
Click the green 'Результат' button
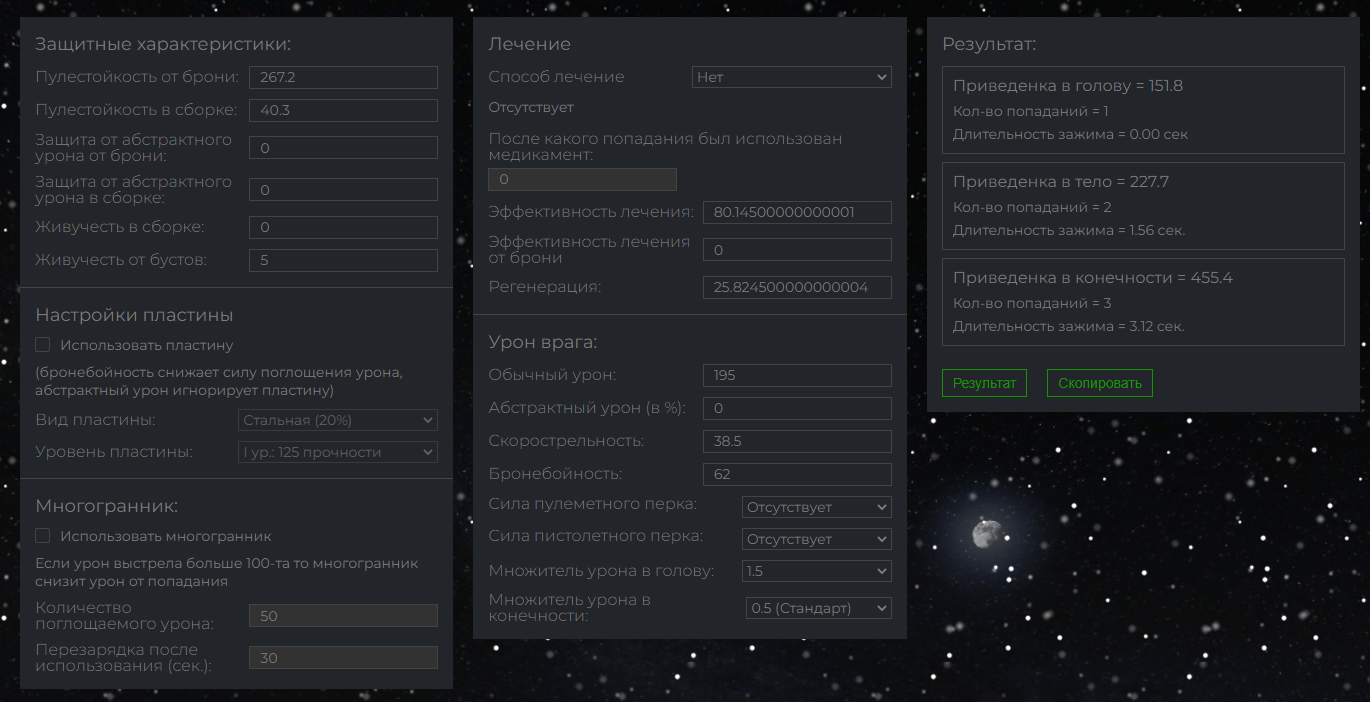pyautogui.click(x=984, y=383)
